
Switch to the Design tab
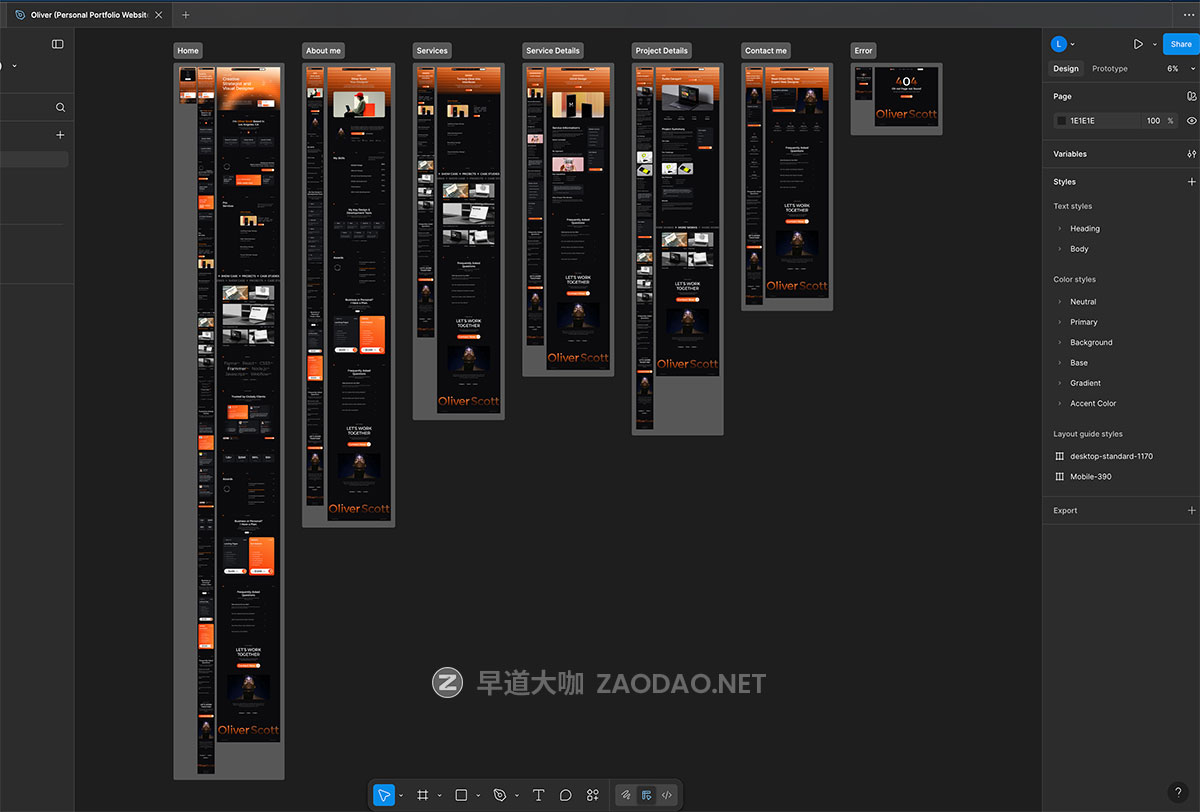click(x=1066, y=69)
